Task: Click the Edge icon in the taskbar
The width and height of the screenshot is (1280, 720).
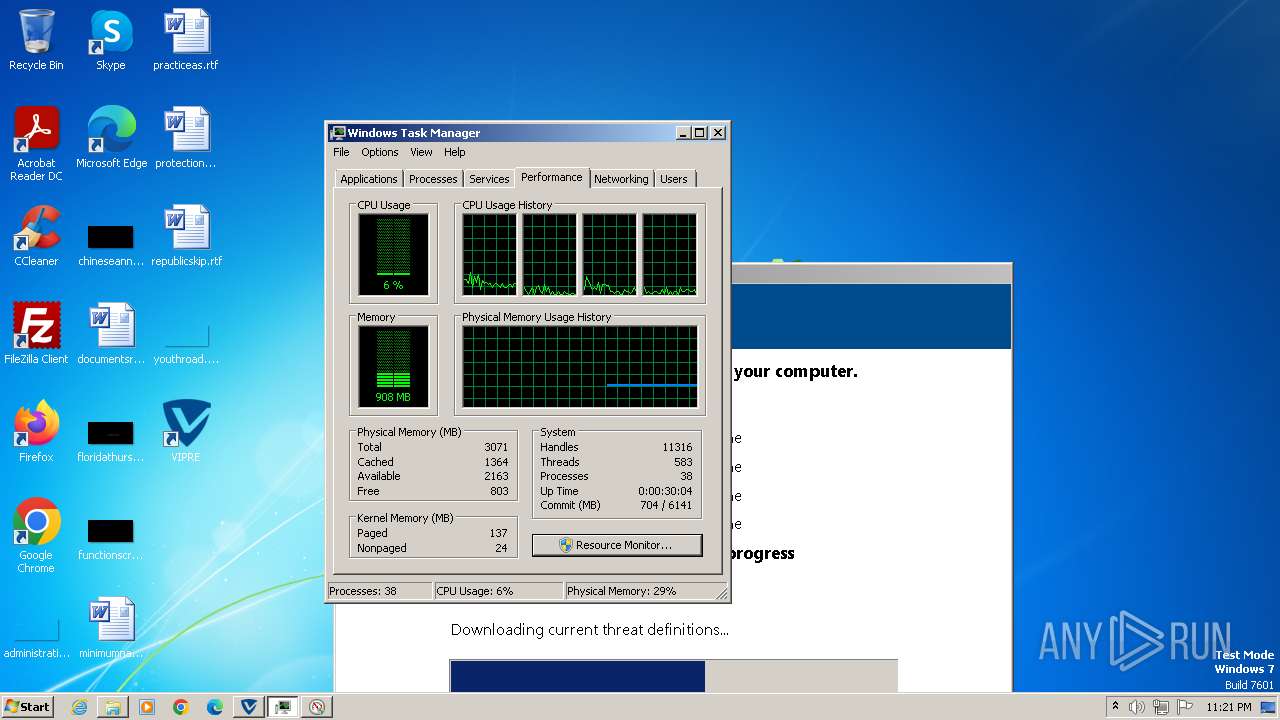Action: (215, 707)
